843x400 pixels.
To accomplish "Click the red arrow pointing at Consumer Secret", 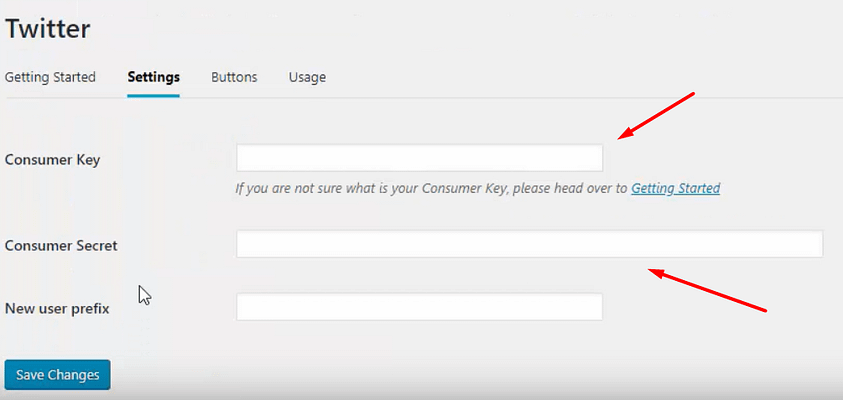I will (708, 288).
